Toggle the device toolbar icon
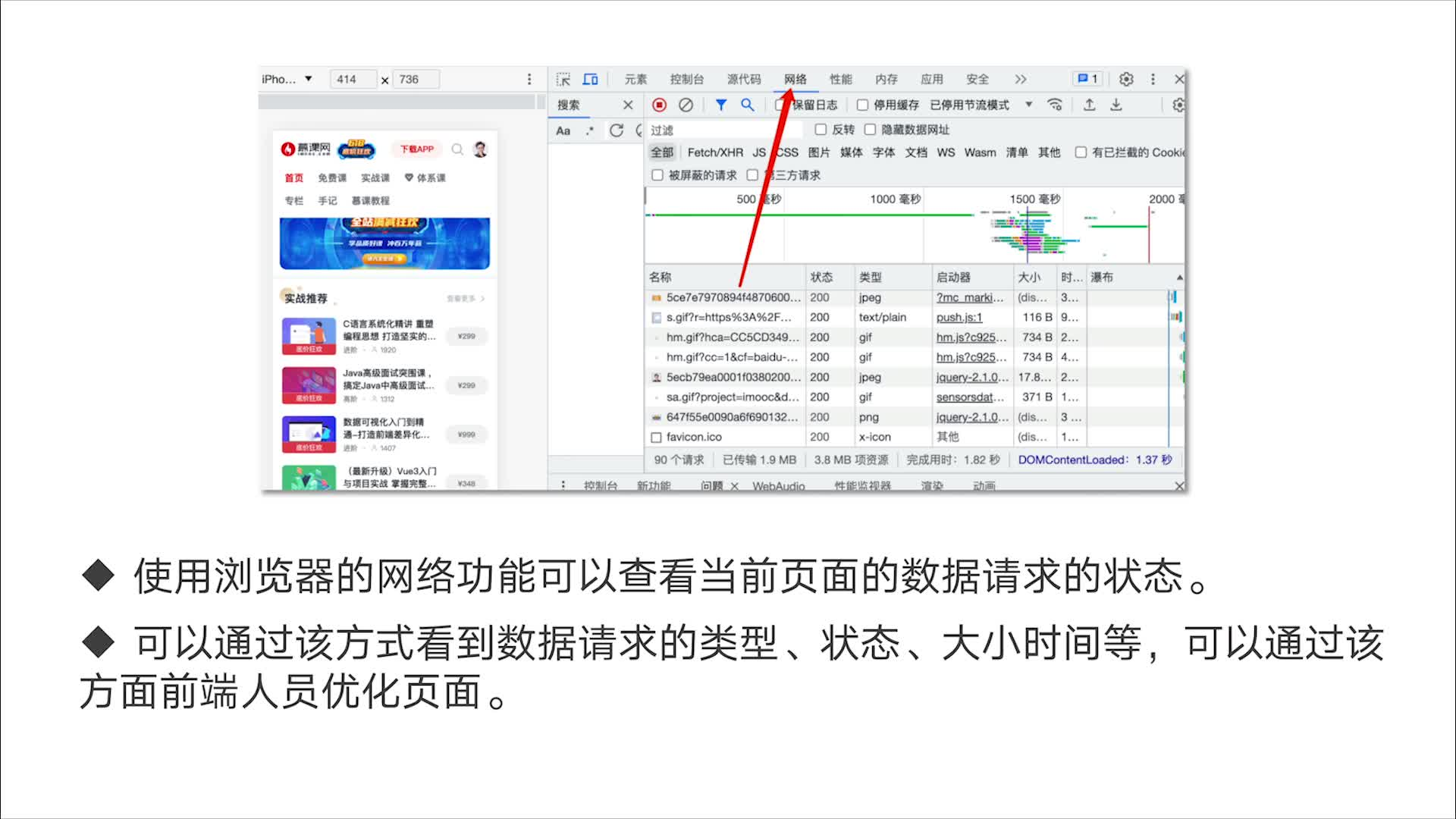Viewport: 1456px width, 819px height. (x=590, y=79)
